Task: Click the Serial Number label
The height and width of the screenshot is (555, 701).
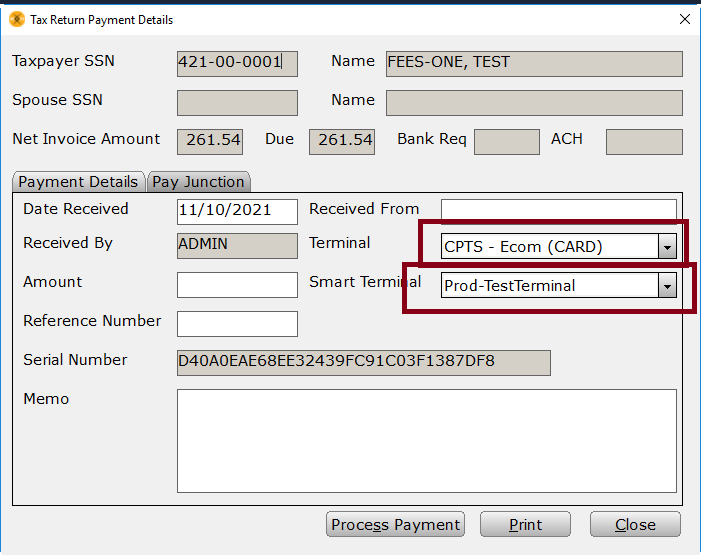Action: [x=75, y=360]
